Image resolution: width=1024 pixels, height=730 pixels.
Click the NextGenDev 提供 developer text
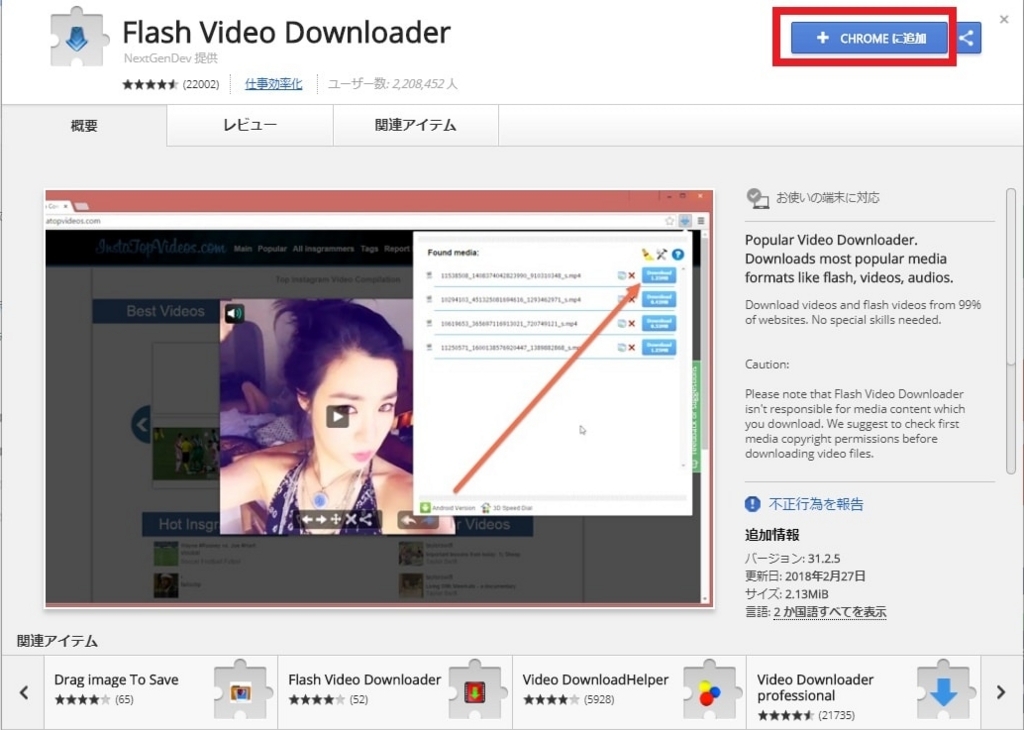coord(170,58)
